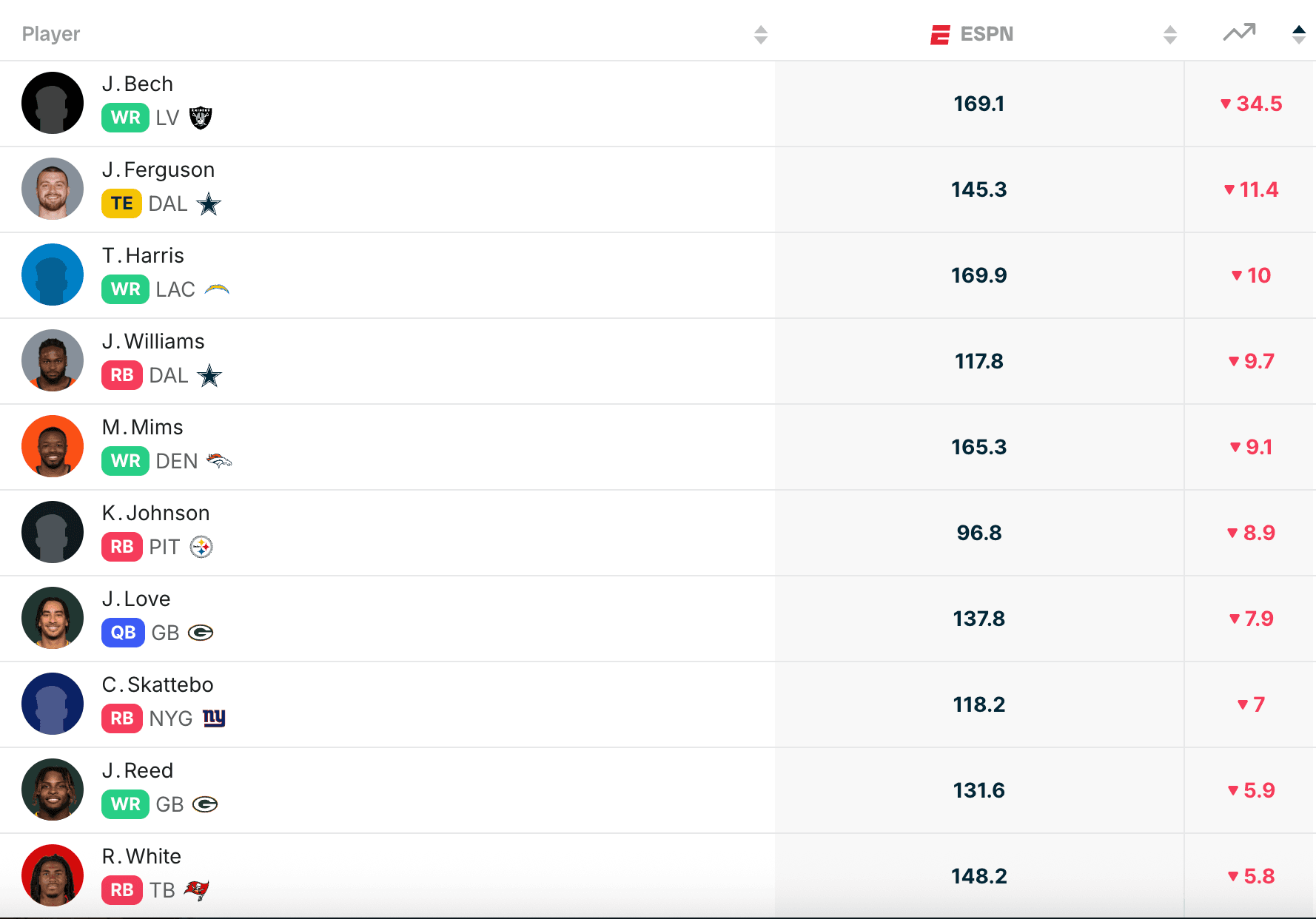Click the trending line chart icon

1239,33
